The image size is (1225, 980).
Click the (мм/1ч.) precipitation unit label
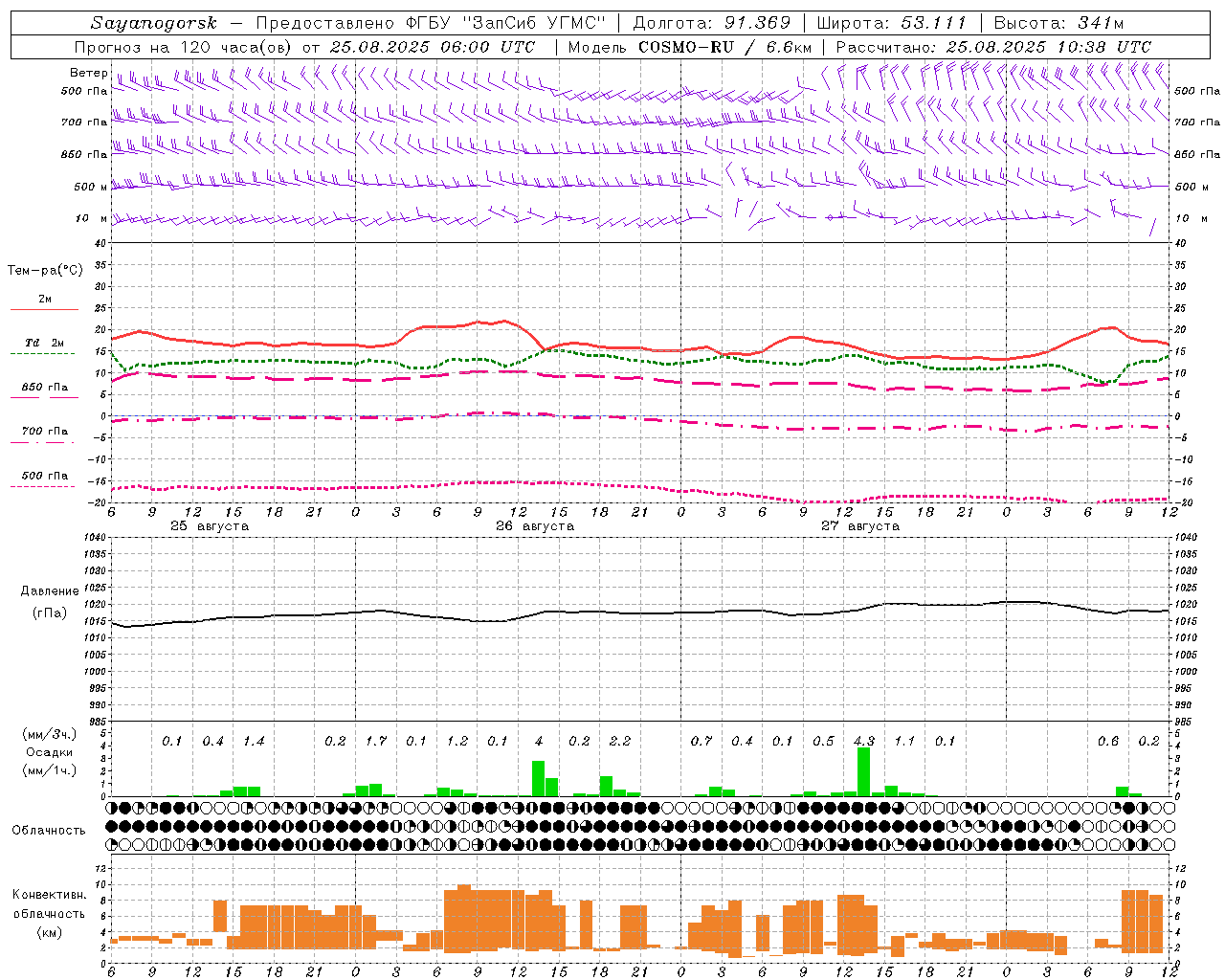pos(49,771)
